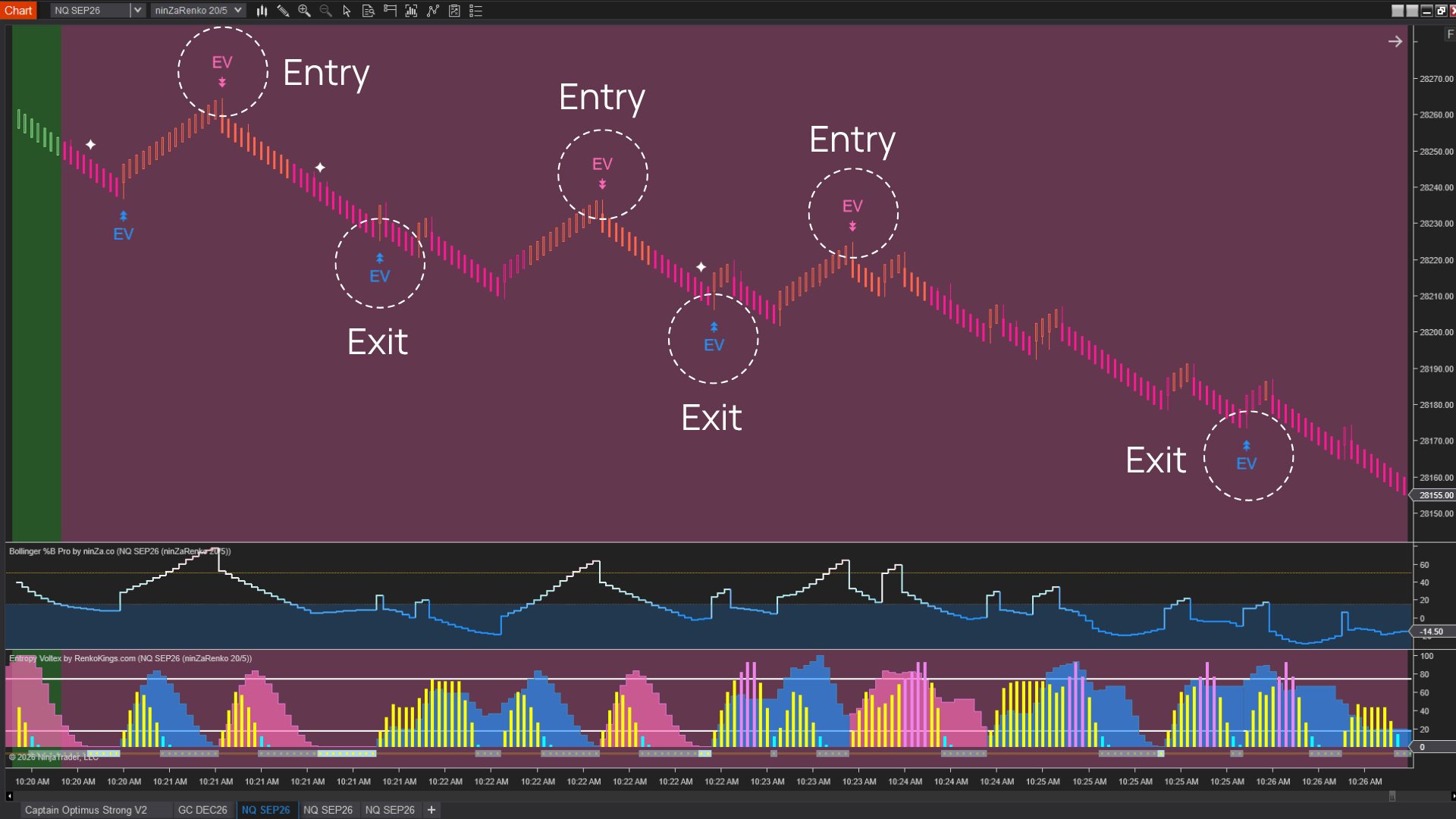
Task: Click the Bollinger %B Pro panel label
Action: 120,551
